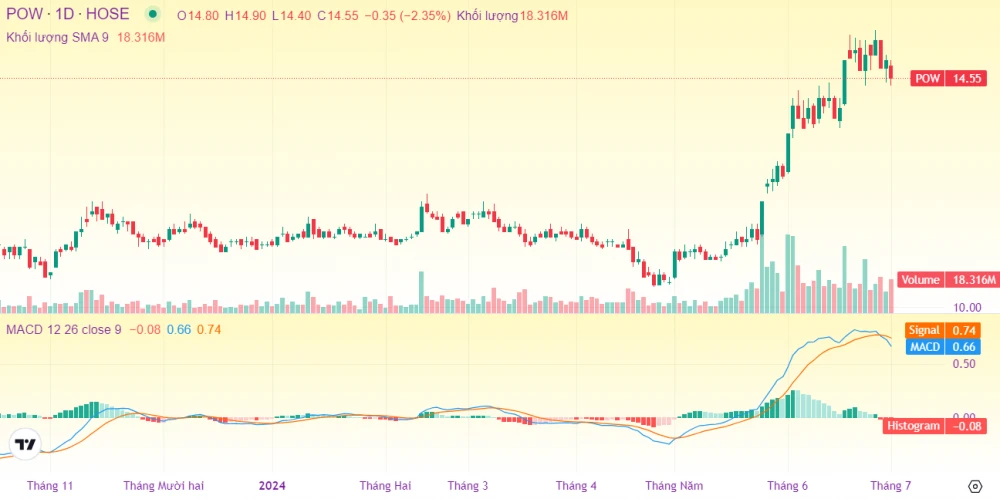Open chart settings via the gear icon
This screenshot has width=1000, height=499.
pos(975,486)
